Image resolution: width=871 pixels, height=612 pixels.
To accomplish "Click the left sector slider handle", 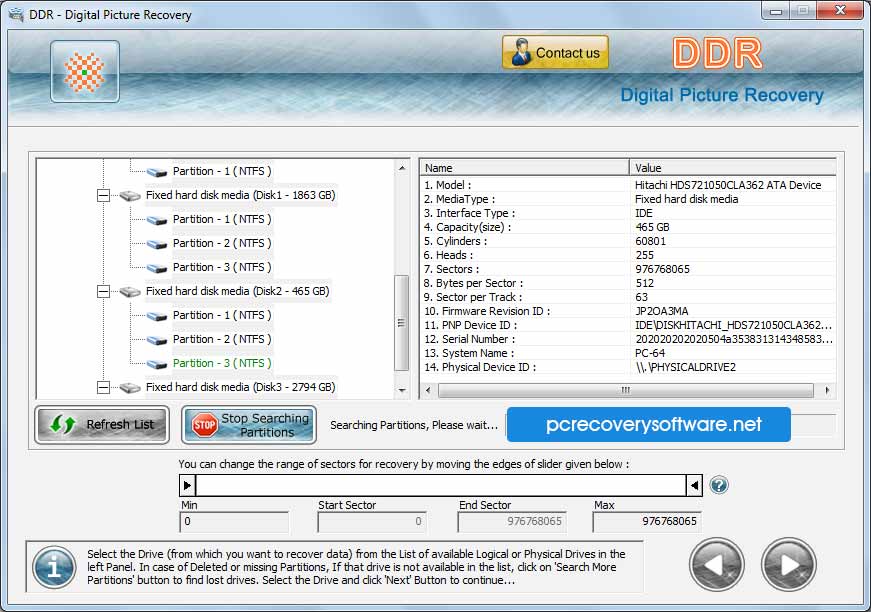I will tap(187, 485).
